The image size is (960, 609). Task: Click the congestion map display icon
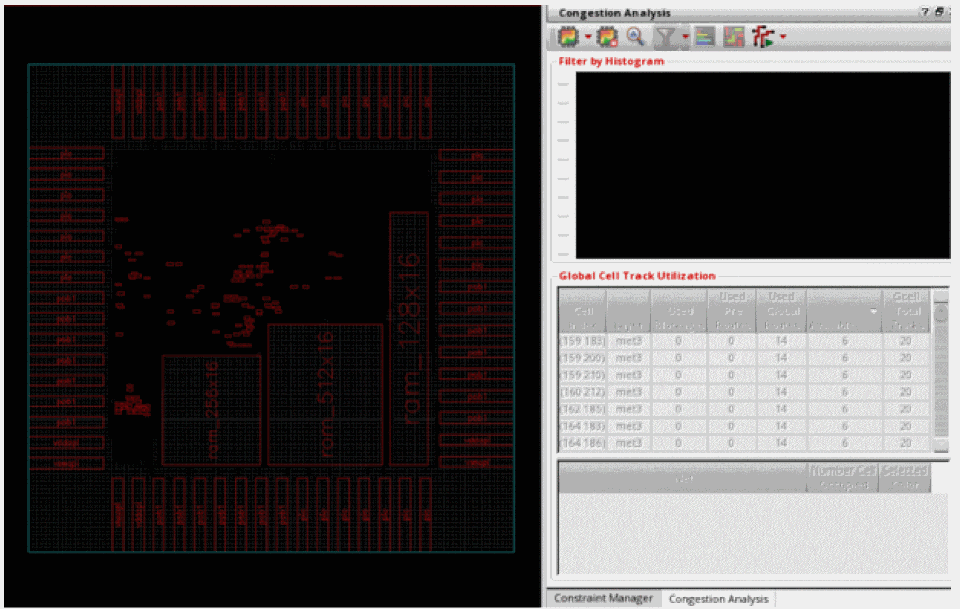568,38
